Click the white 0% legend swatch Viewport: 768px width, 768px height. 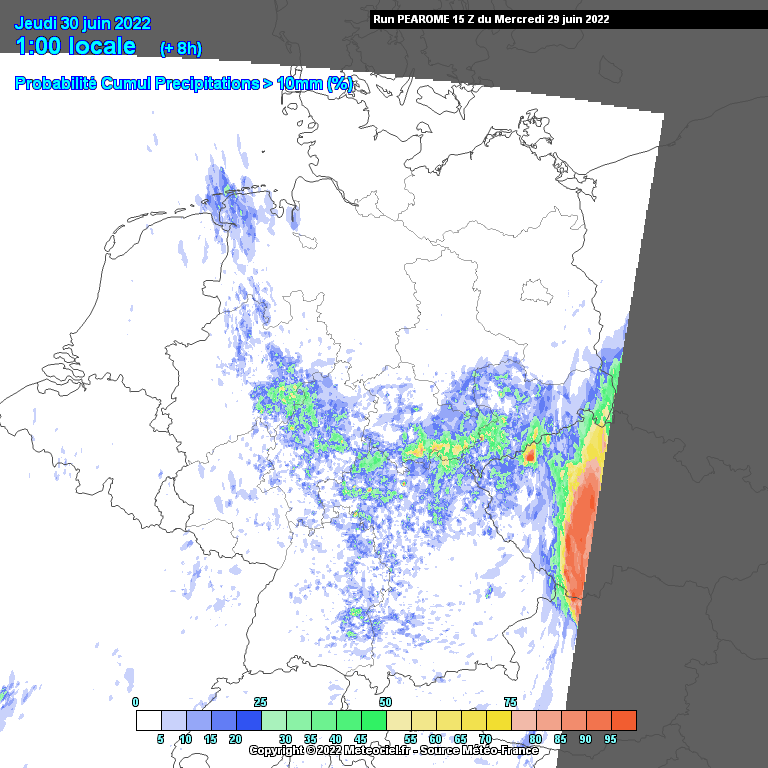tap(148, 720)
